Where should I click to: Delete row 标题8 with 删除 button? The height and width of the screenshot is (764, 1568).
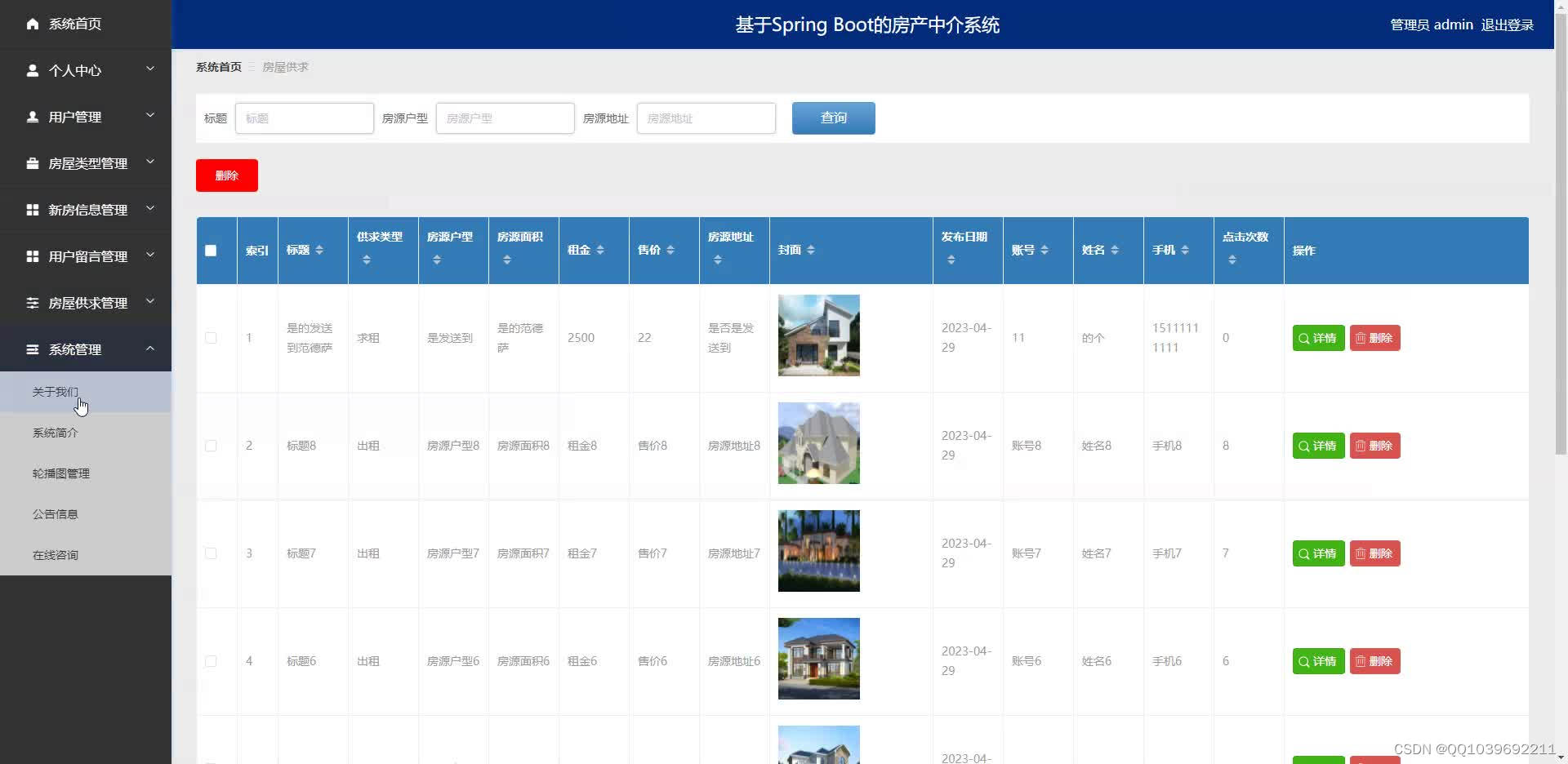[1374, 446]
